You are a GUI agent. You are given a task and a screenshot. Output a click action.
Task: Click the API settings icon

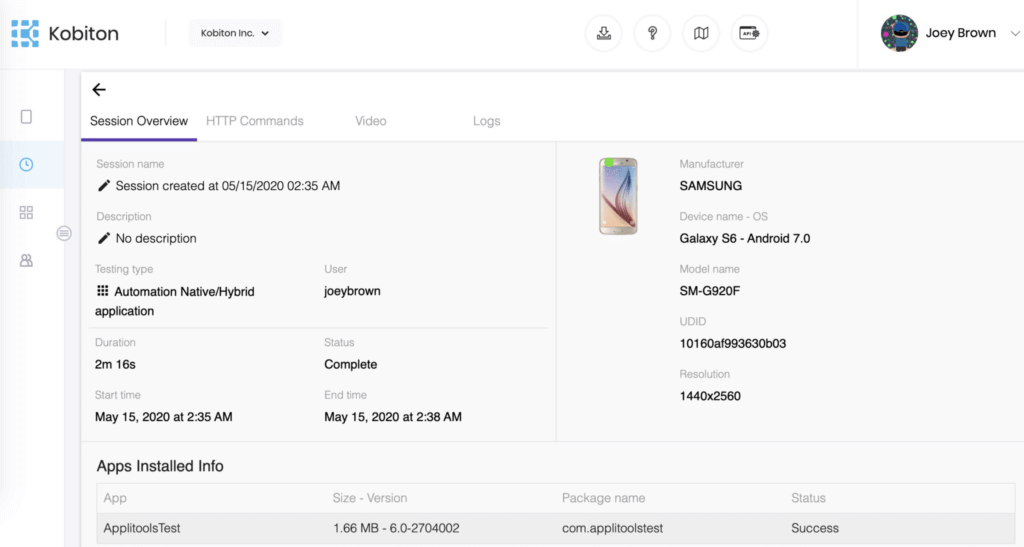tap(749, 33)
